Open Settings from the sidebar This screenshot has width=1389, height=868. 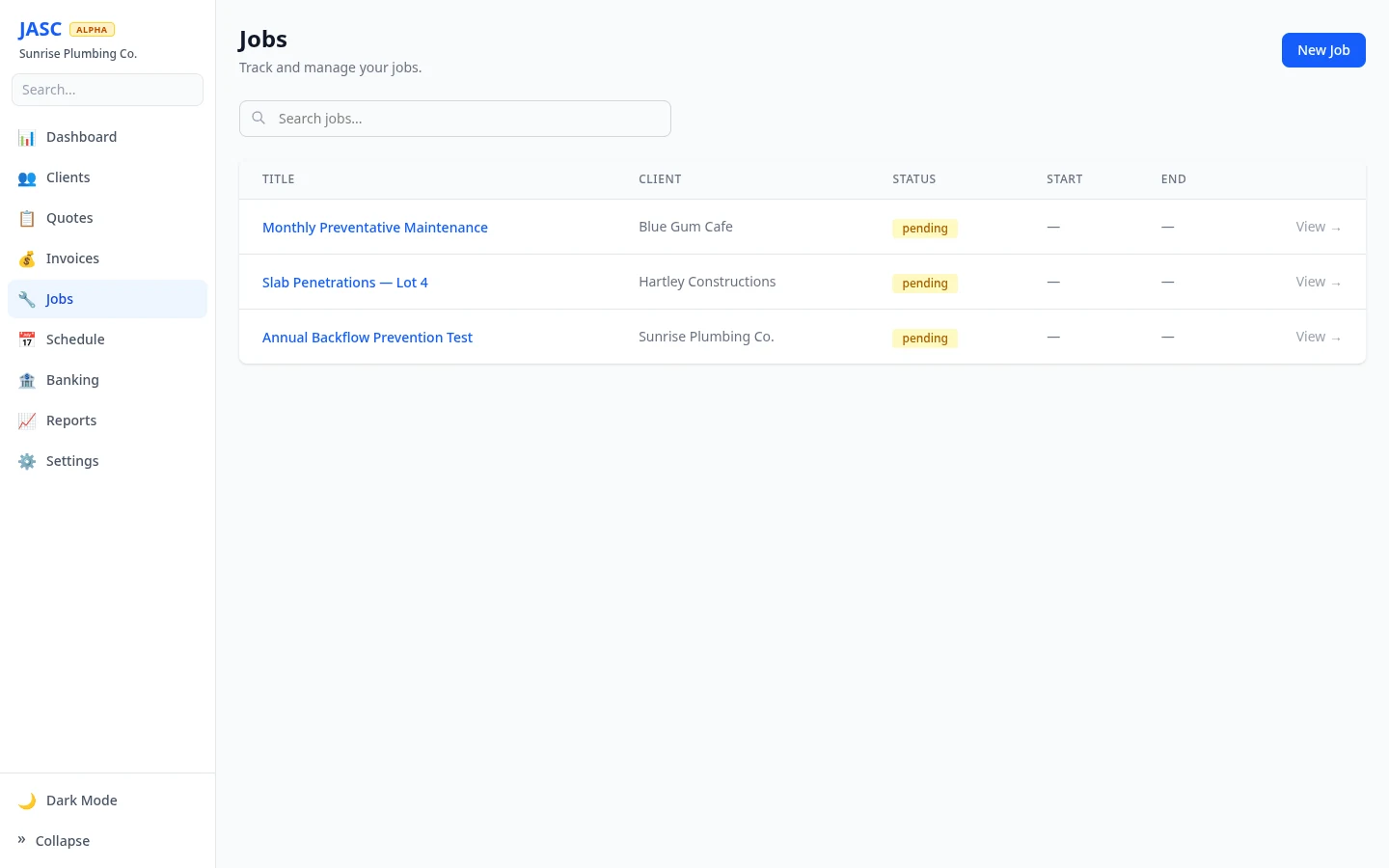coord(107,461)
